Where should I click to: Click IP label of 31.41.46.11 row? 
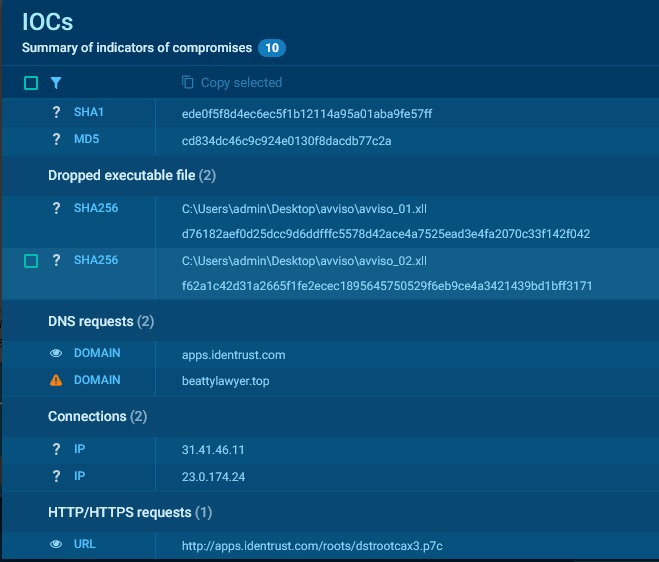click(79, 449)
